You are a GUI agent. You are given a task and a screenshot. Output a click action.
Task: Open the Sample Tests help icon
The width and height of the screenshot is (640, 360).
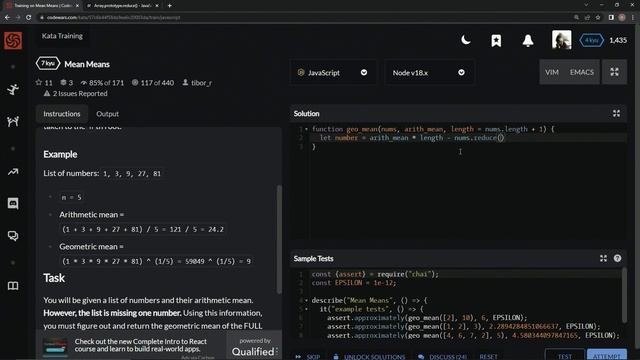pos(617,258)
